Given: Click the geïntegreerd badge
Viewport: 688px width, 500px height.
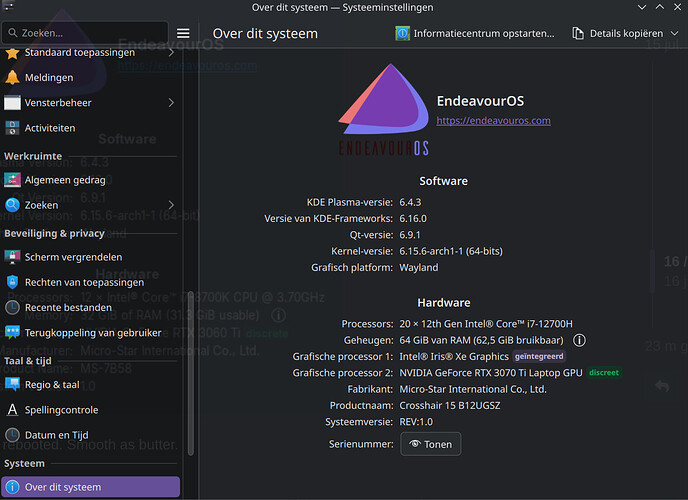Looking at the screenshot, I should [x=539, y=356].
